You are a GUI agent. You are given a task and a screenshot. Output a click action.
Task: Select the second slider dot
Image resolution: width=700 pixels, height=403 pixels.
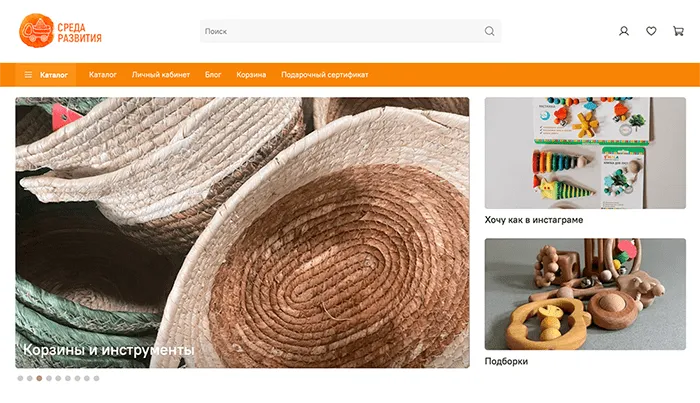(x=29, y=378)
